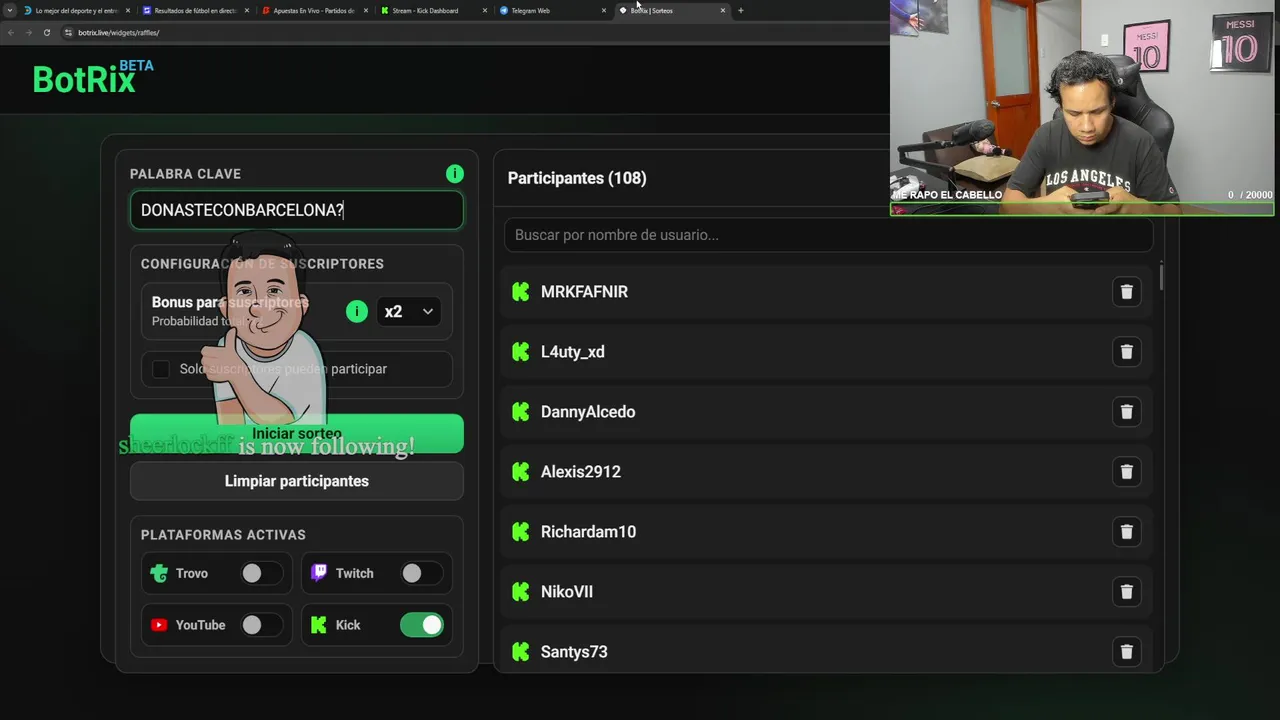Switch to 'Resultados de fútbol' browser tab
Screen dimensions: 1280x720
coord(195,10)
